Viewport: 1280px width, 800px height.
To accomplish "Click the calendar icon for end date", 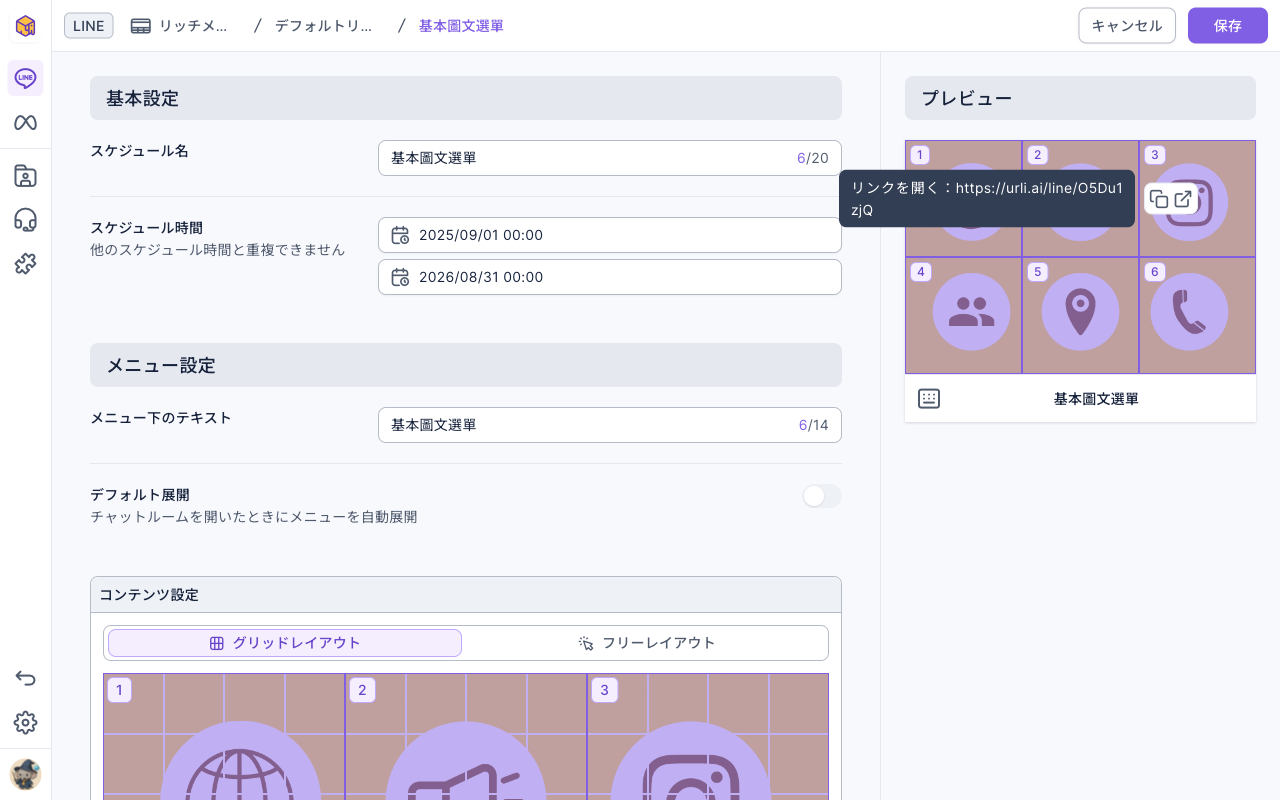I will (400, 277).
